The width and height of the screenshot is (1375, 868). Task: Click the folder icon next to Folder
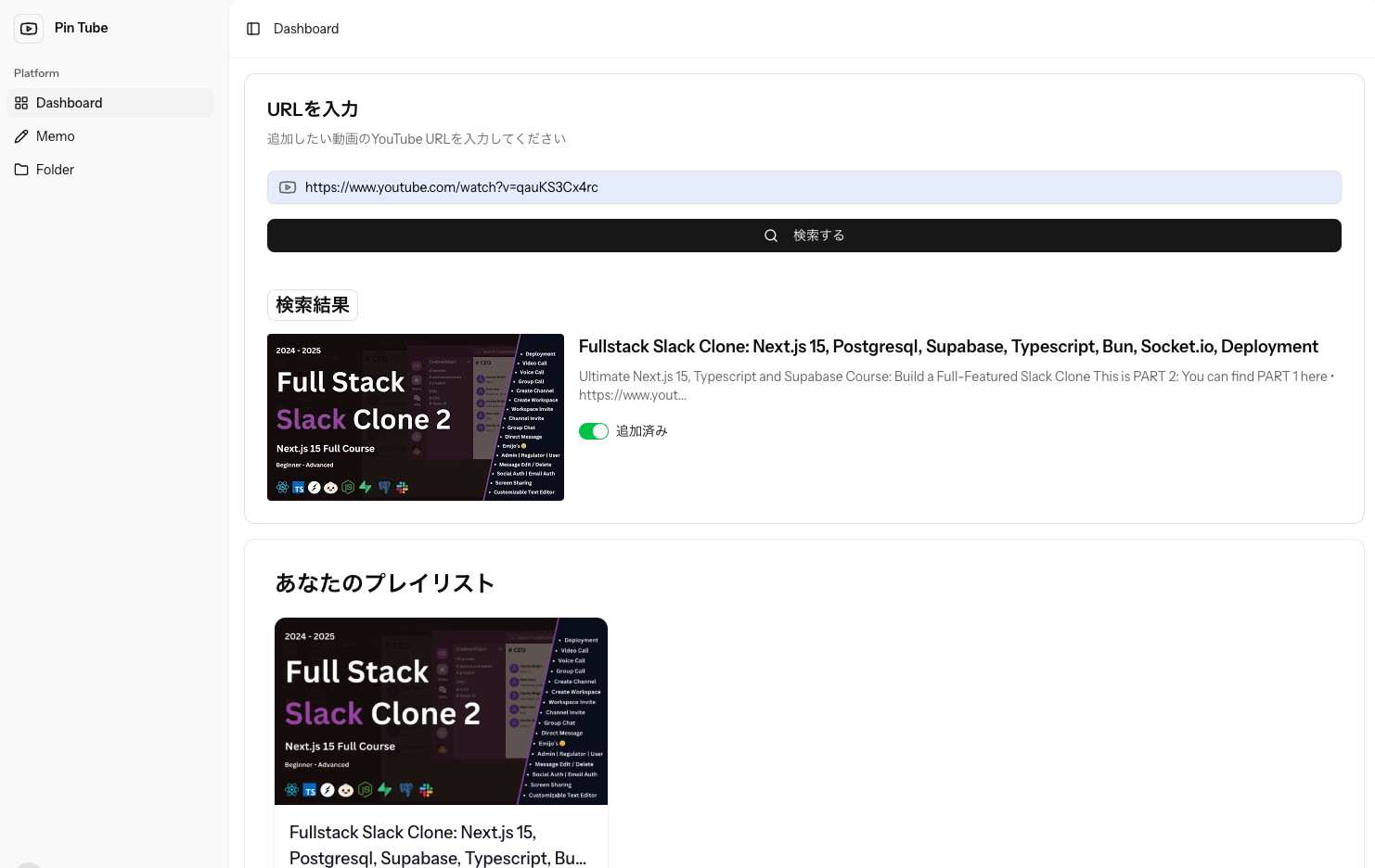pyautogui.click(x=22, y=170)
